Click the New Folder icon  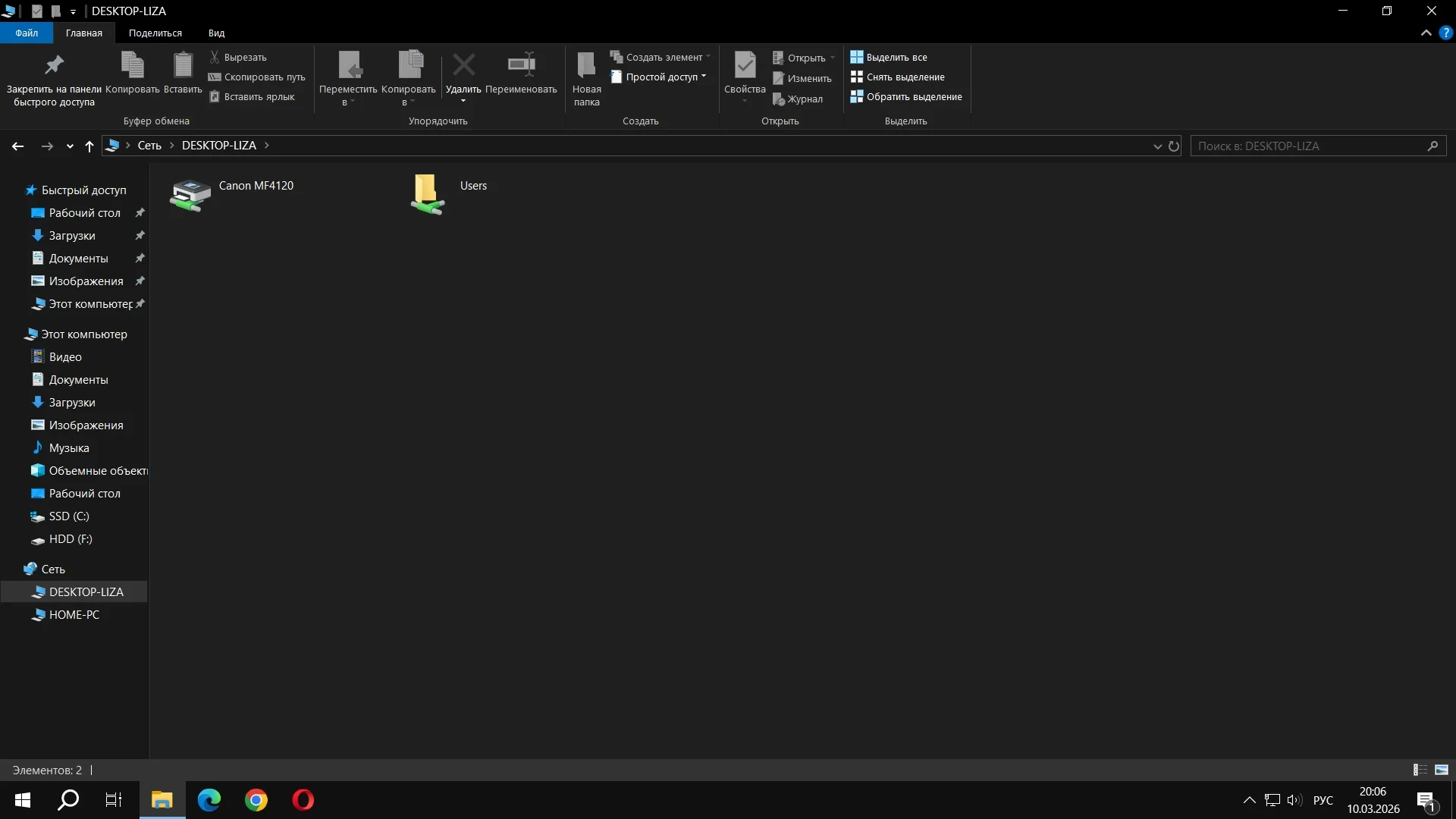tap(586, 67)
